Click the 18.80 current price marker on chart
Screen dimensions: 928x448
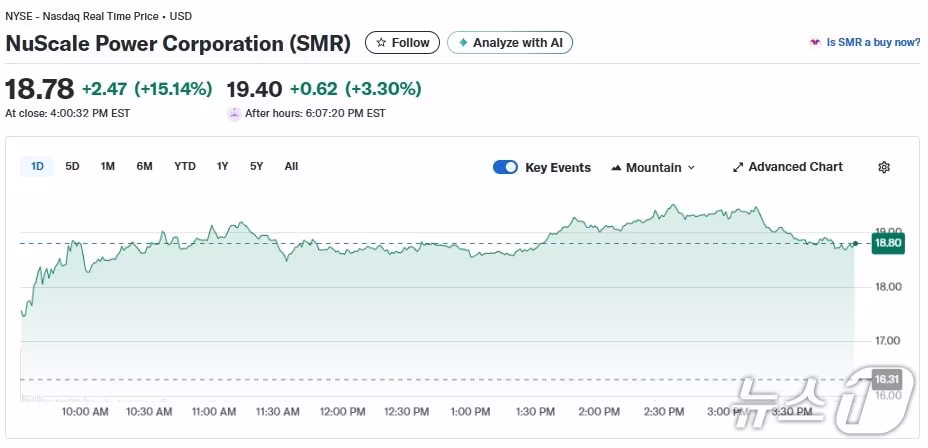point(887,242)
